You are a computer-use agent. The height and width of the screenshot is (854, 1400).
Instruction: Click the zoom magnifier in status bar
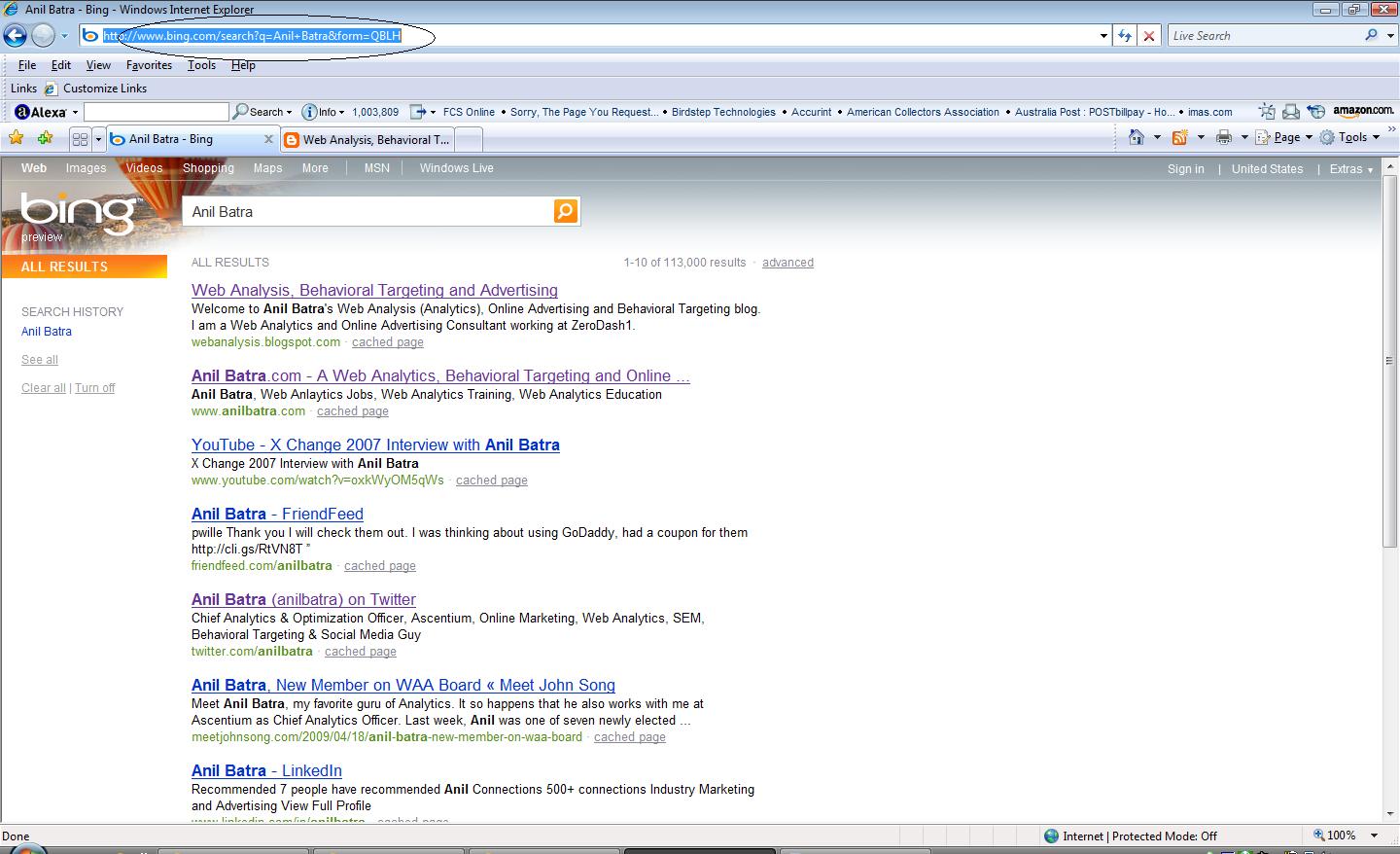pyautogui.click(x=1319, y=835)
